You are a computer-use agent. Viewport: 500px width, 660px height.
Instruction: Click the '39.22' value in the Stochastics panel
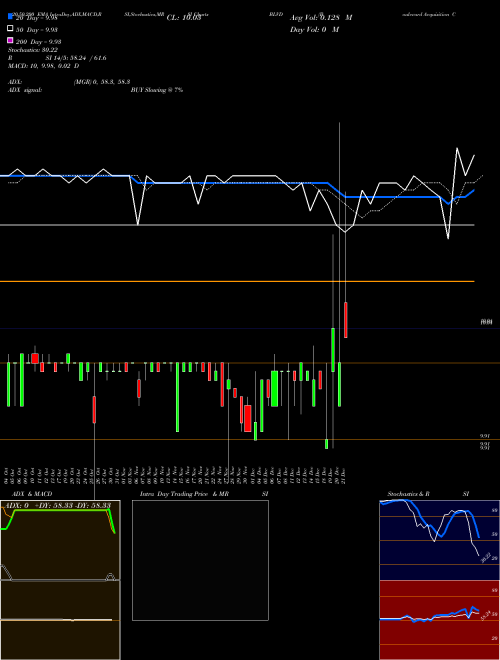[x=485, y=558]
